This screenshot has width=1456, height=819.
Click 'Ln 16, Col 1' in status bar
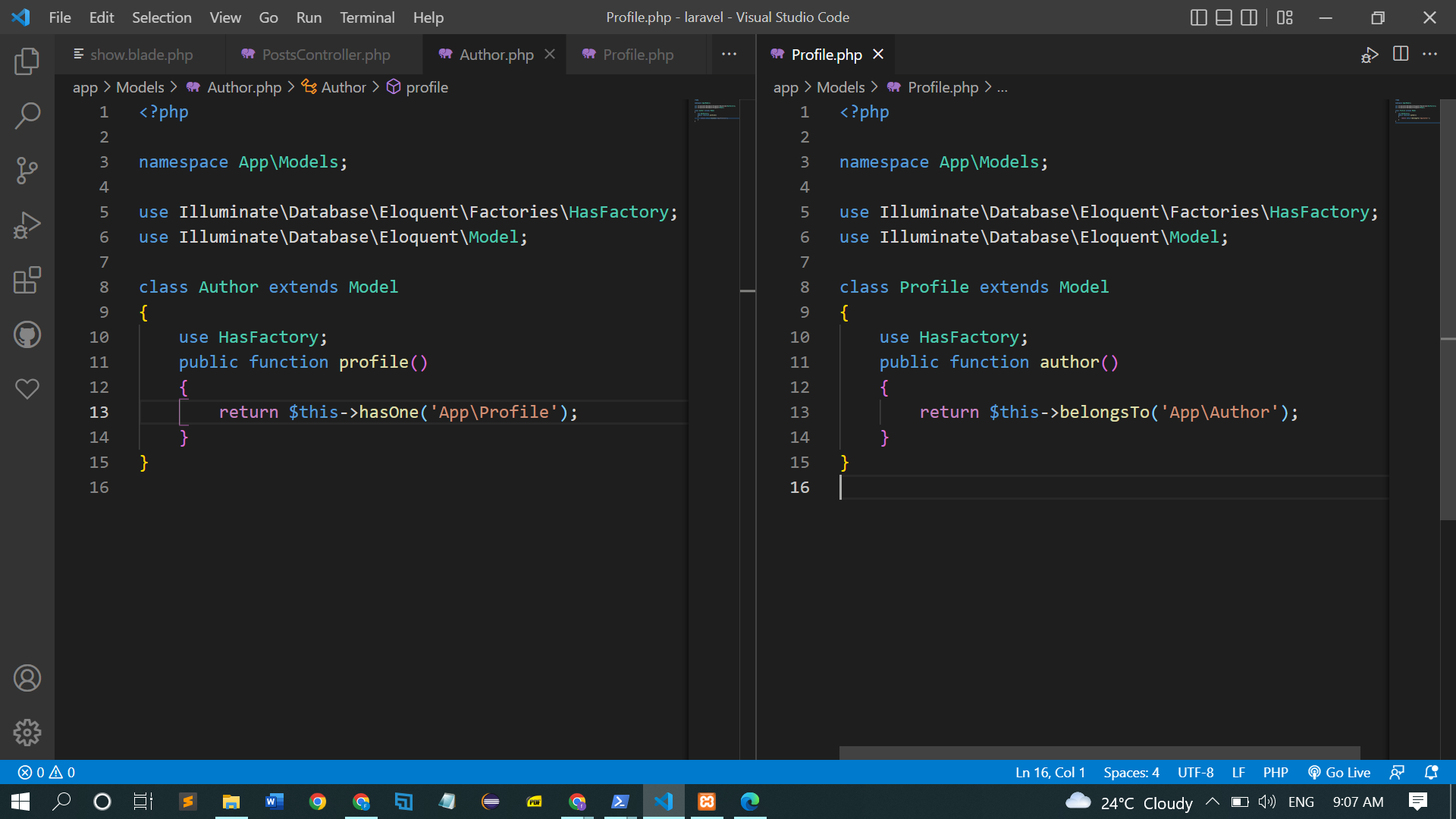point(1050,772)
